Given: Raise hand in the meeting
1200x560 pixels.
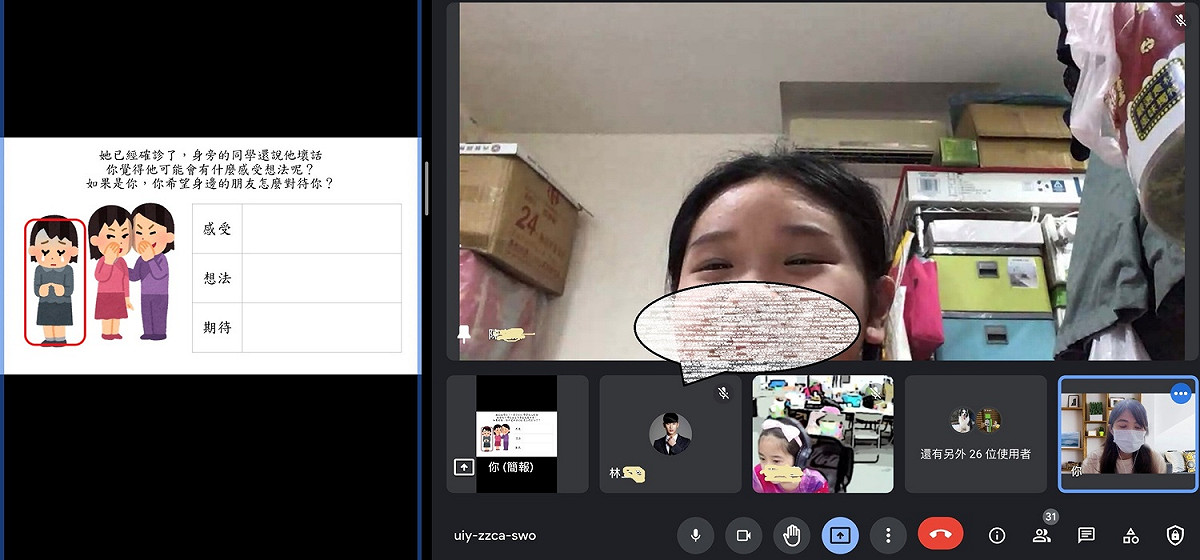Looking at the screenshot, I should coord(792,535).
